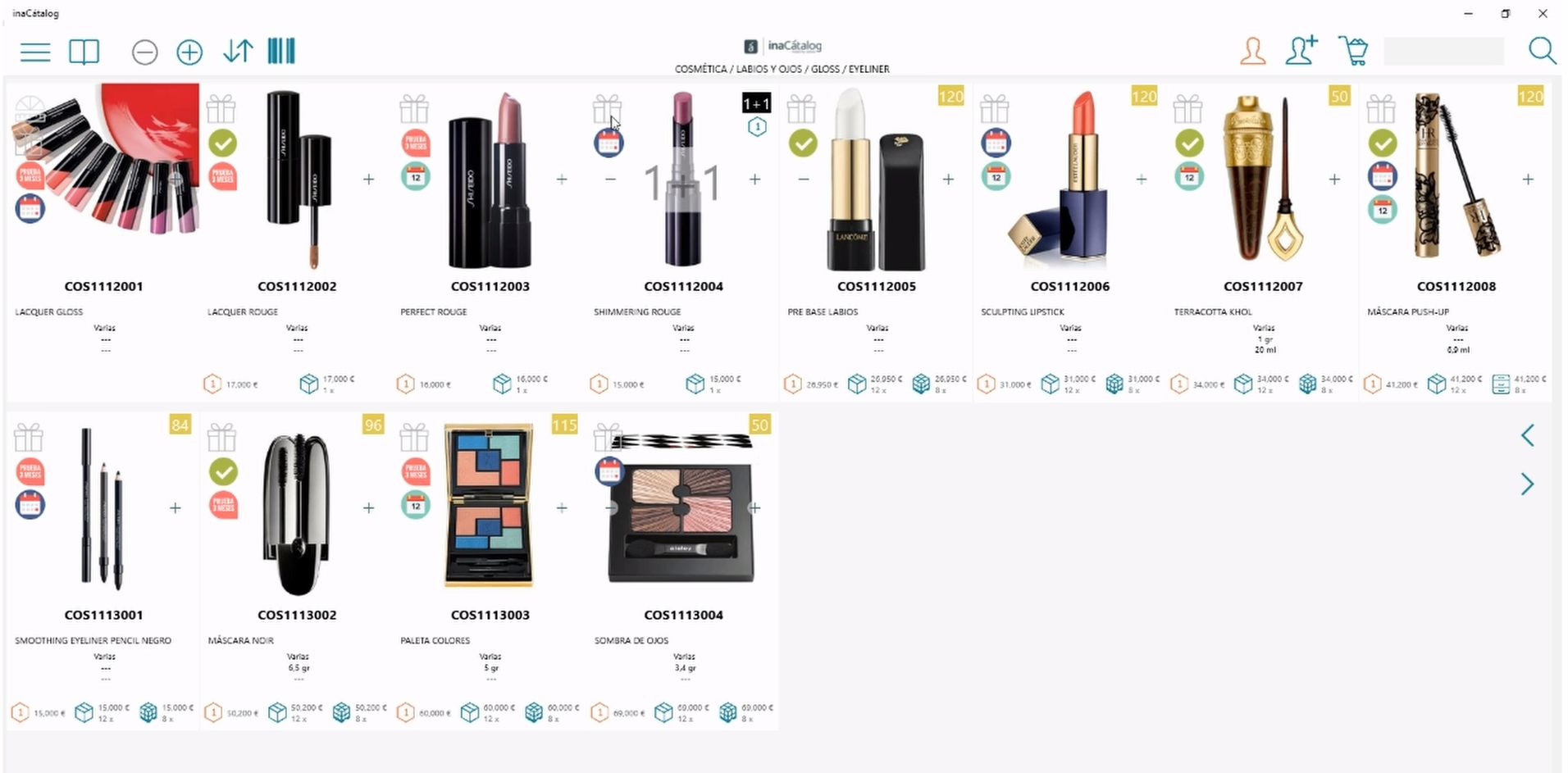
Task: Open the customer profile icon
Action: pos(1252,52)
